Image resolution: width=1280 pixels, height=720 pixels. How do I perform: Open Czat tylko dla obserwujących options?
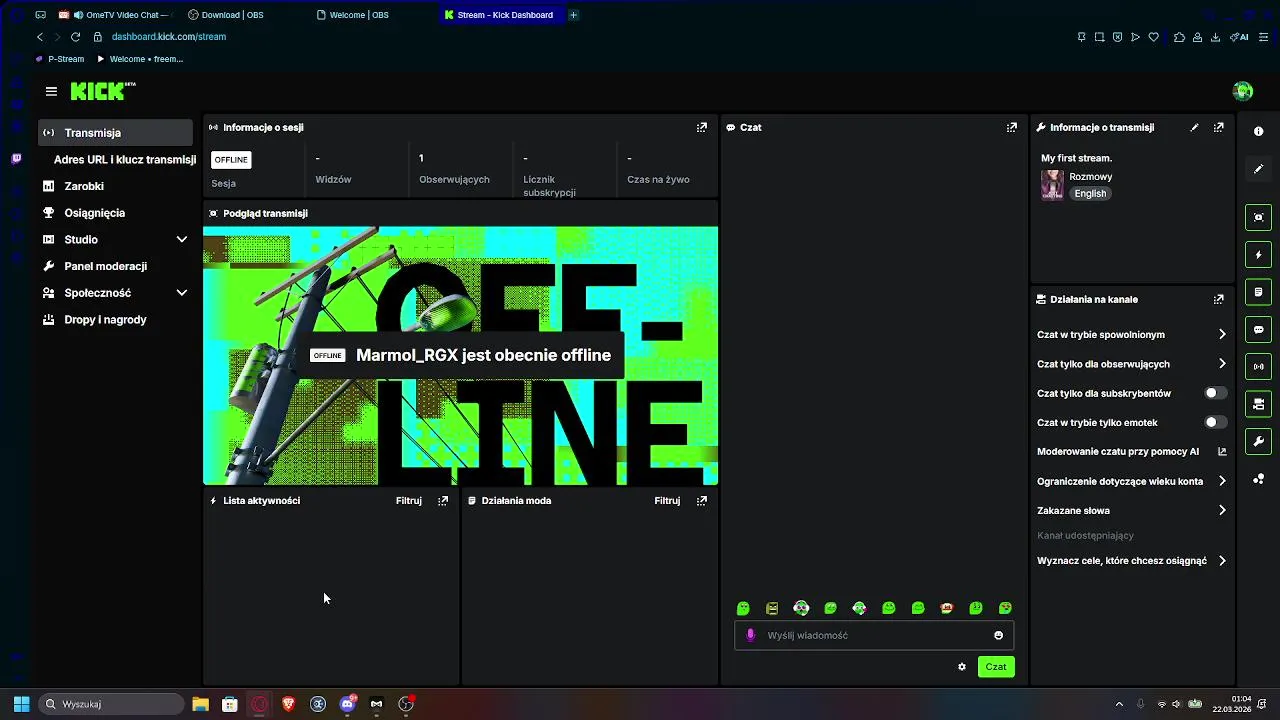point(1131,364)
